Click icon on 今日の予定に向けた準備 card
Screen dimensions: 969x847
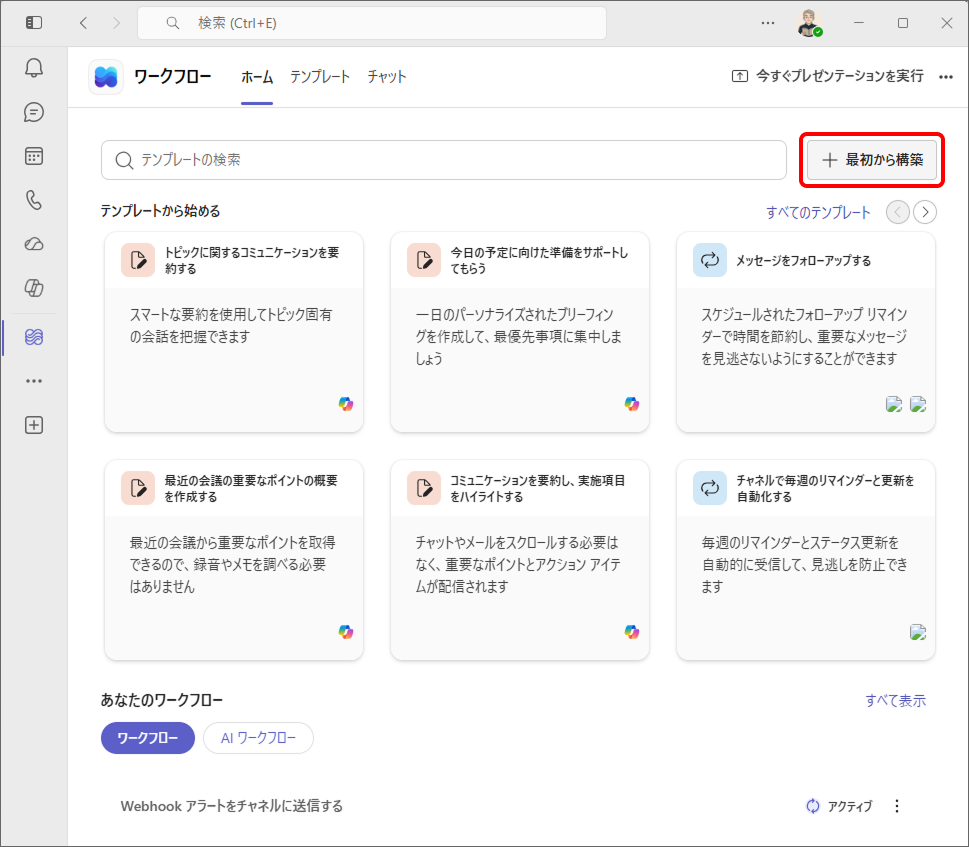coord(424,260)
